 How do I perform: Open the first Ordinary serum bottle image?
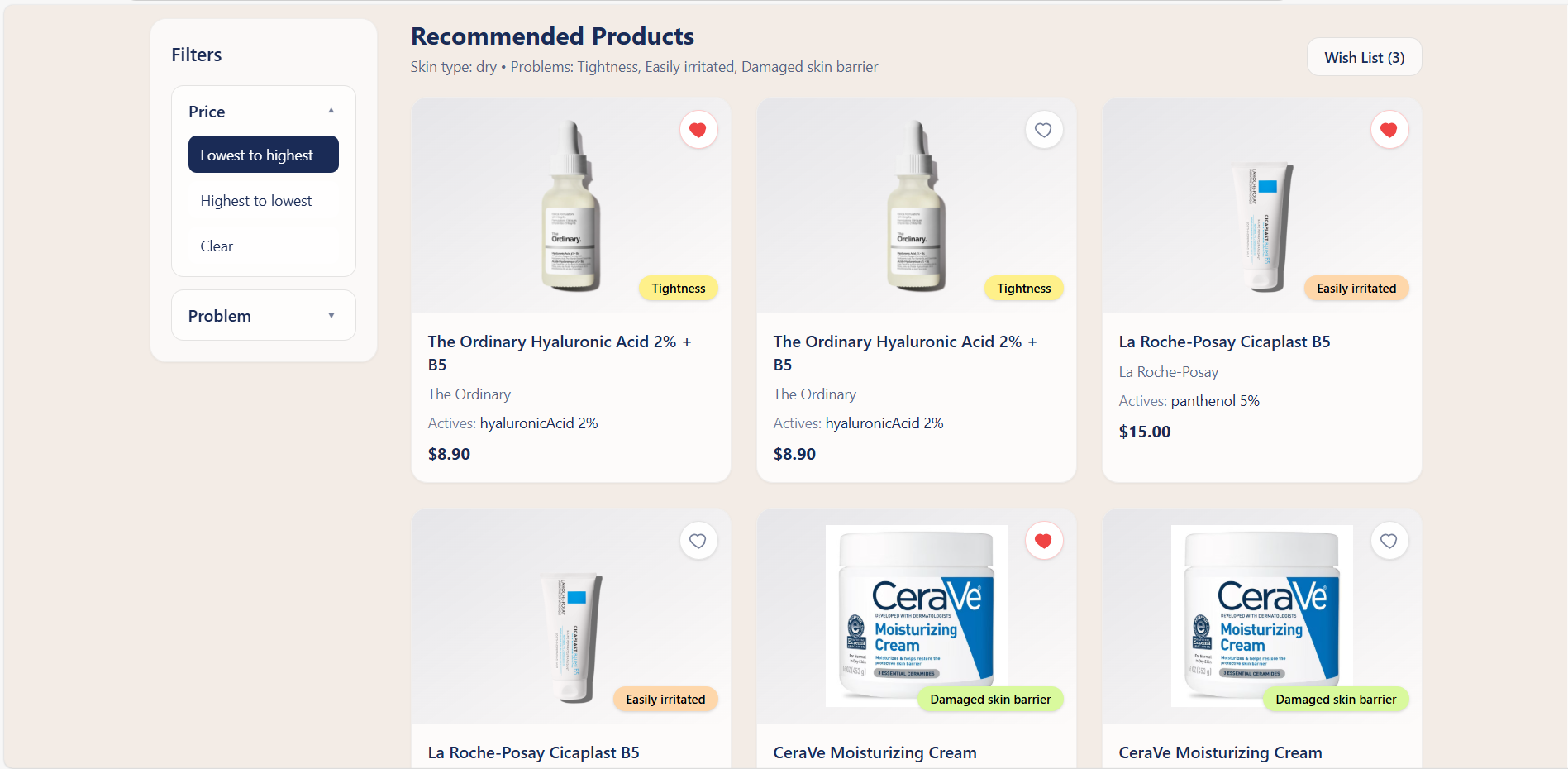coord(570,205)
